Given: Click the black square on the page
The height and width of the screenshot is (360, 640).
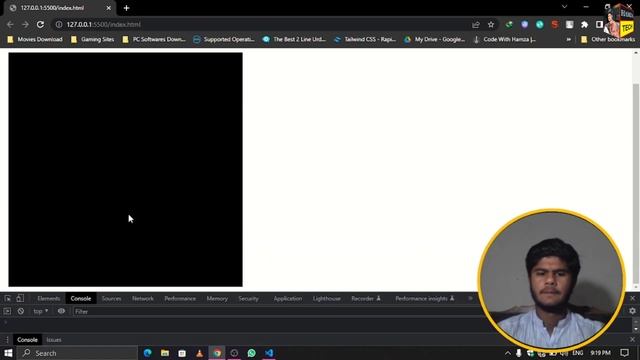Looking at the screenshot, I should tap(125, 169).
